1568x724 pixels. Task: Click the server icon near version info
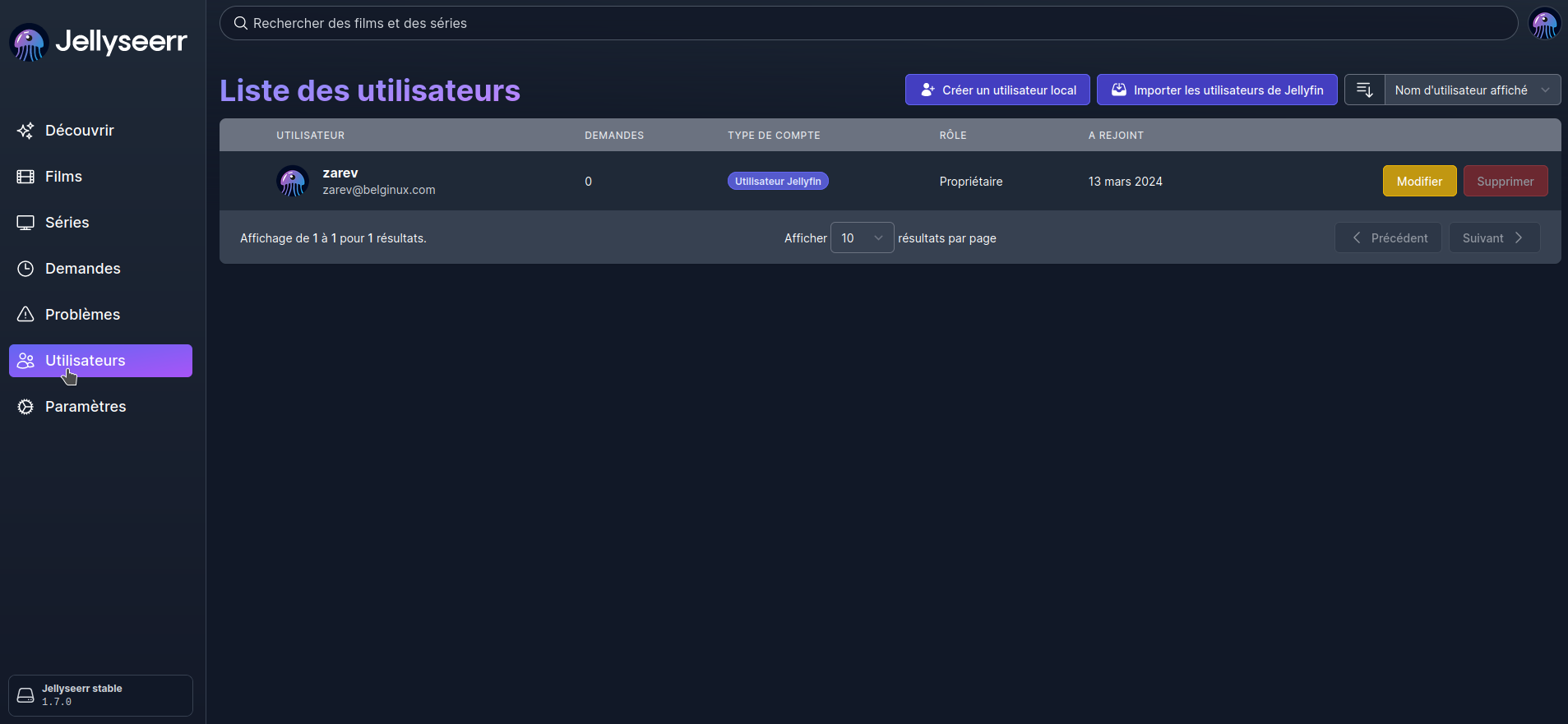coord(25,695)
